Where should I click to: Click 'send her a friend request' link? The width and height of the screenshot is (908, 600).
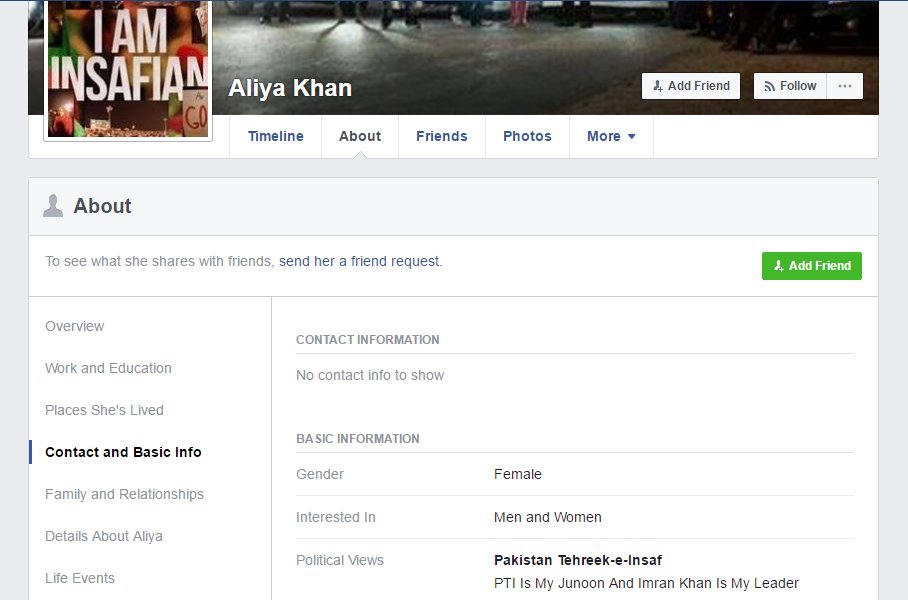coord(360,261)
